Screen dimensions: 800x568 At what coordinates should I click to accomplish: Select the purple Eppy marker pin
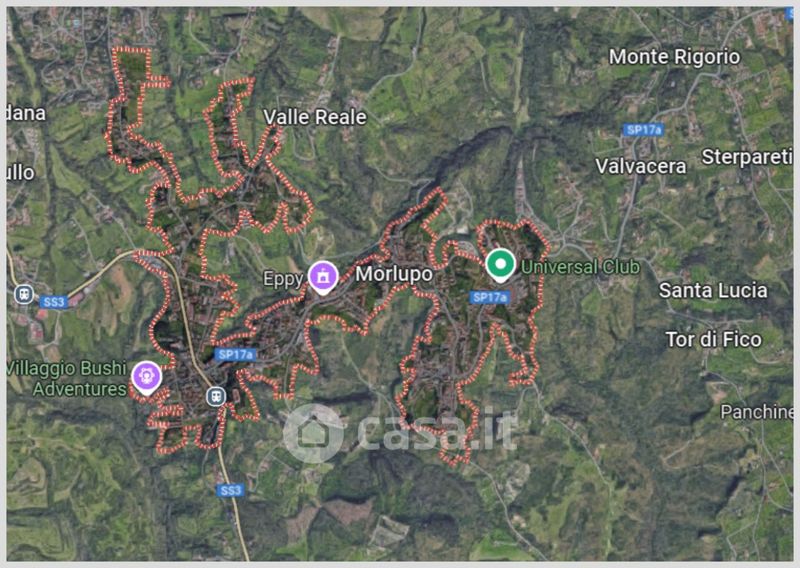[323, 277]
